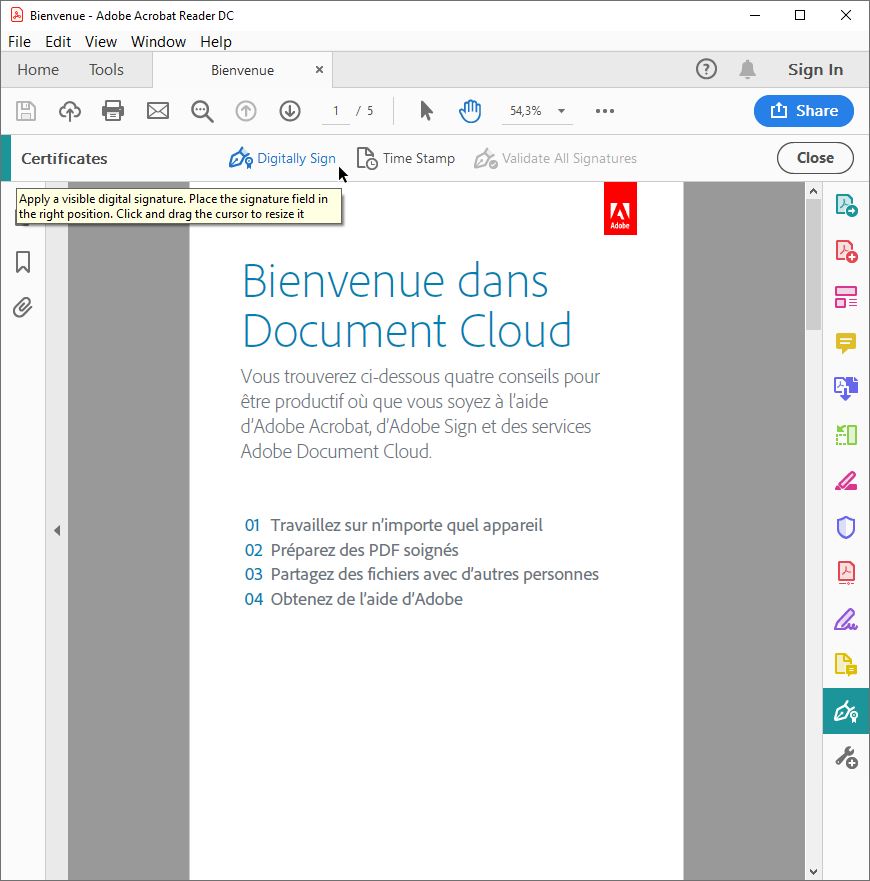Click link '02 Préparez des PDF soignés'
This screenshot has width=870, height=881.
click(352, 550)
